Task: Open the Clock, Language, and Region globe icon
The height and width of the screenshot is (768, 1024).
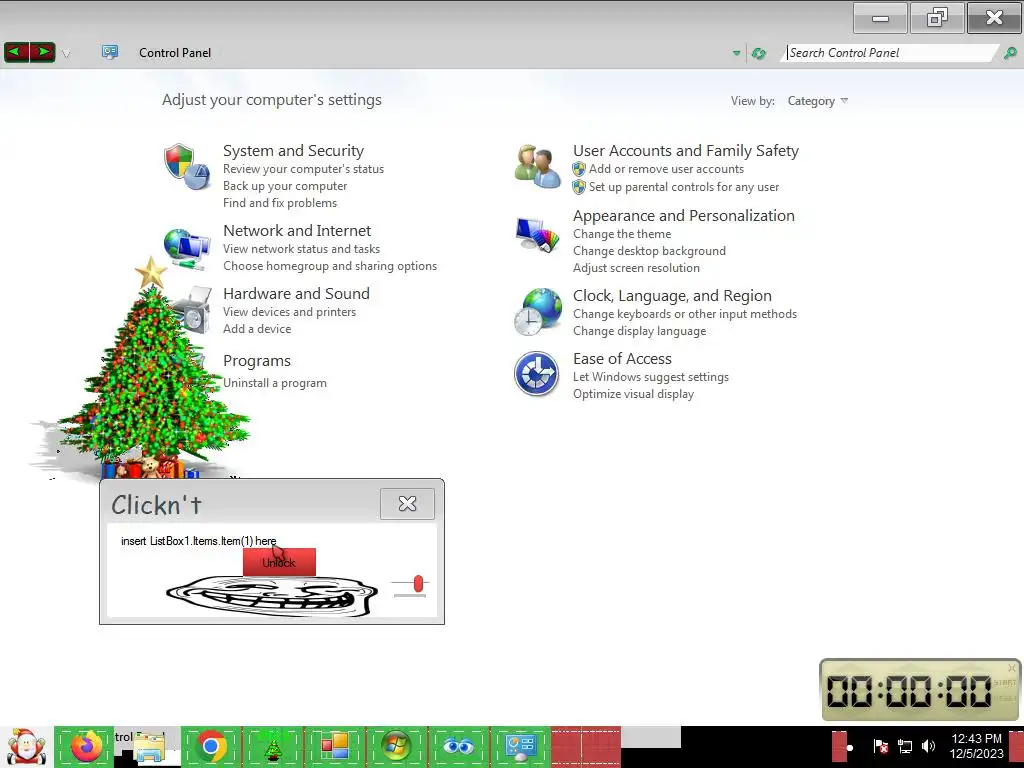Action: (537, 312)
